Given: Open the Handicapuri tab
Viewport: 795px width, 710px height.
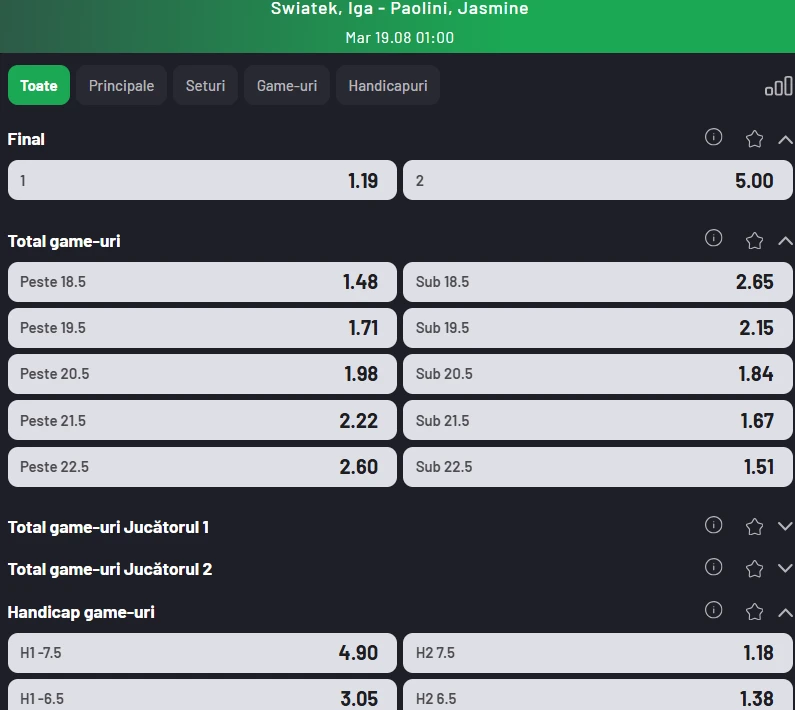Looking at the screenshot, I should point(388,85).
